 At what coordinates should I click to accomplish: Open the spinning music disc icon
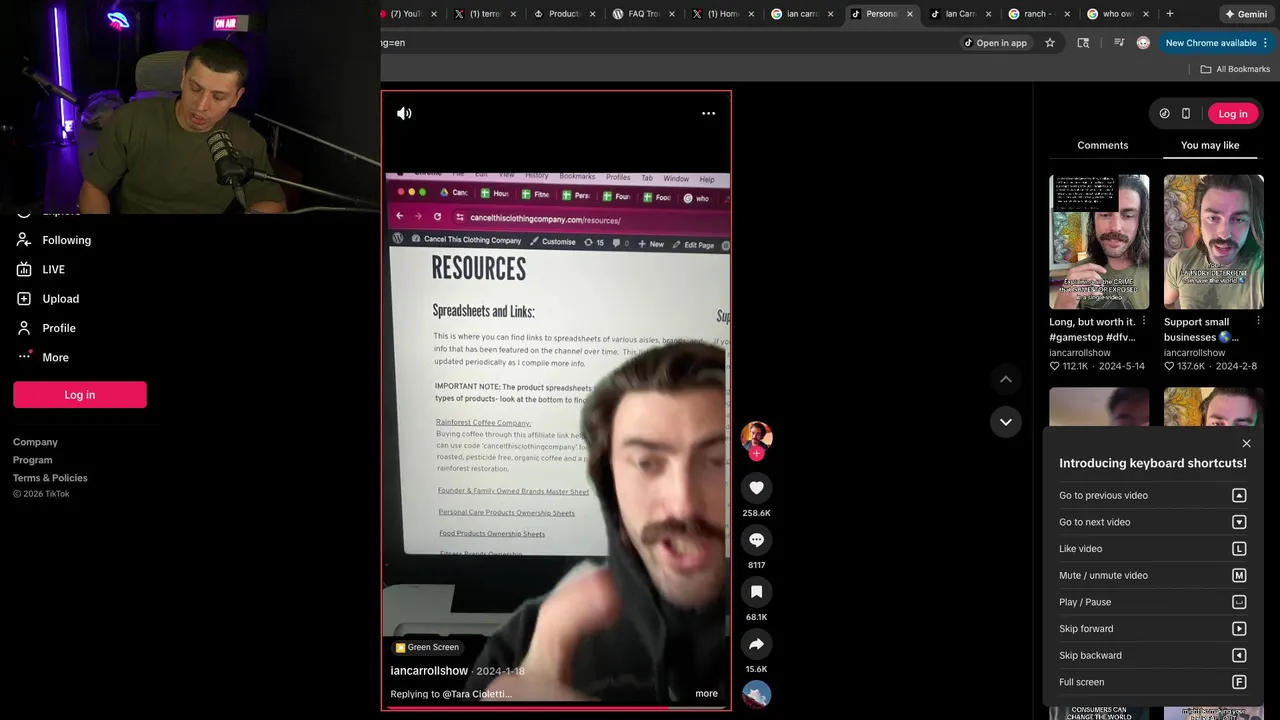coord(756,694)
